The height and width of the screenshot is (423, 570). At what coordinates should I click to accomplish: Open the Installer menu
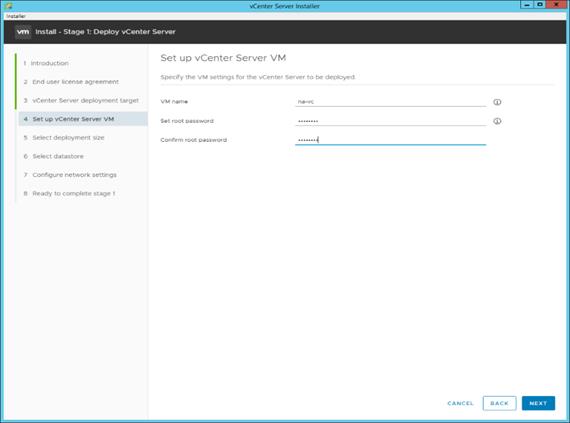(x=16, y=16)
